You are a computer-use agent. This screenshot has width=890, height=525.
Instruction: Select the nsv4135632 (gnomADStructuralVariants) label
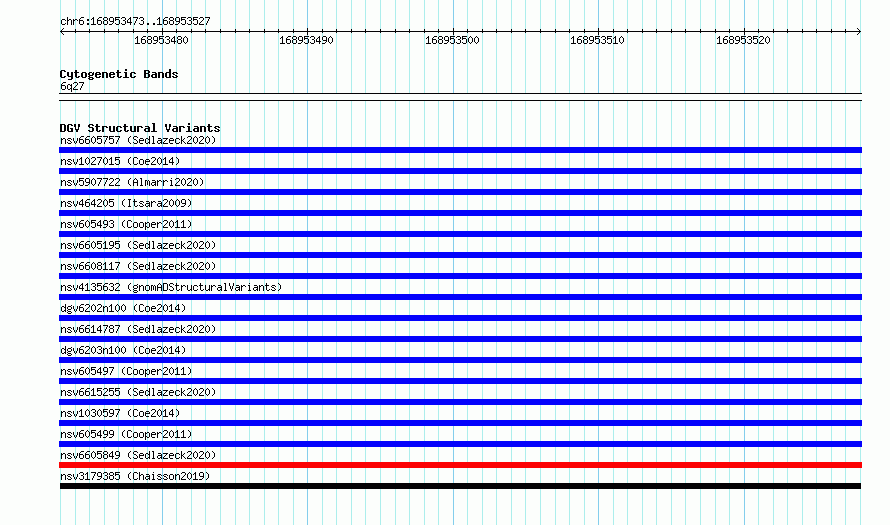pos(171,287)
